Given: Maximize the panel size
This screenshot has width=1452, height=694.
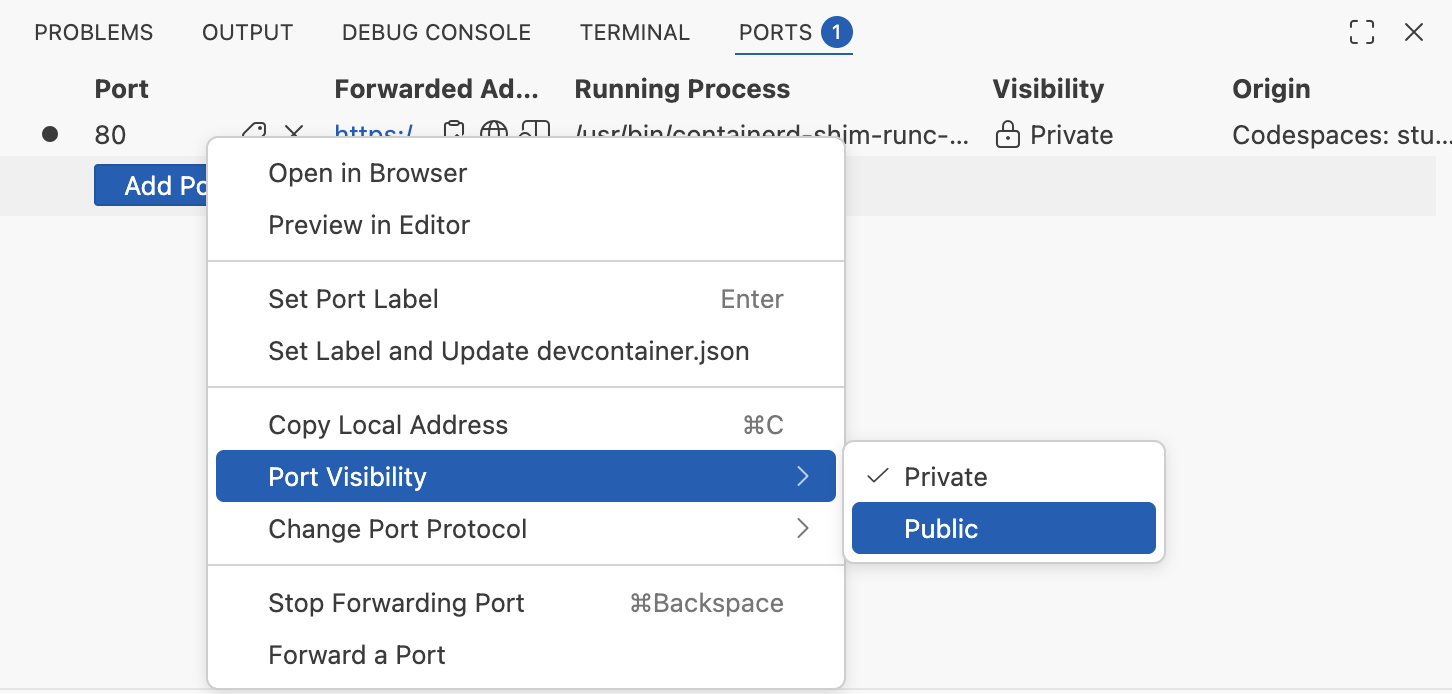Looking at the screenshot, I should point(1361,32).
